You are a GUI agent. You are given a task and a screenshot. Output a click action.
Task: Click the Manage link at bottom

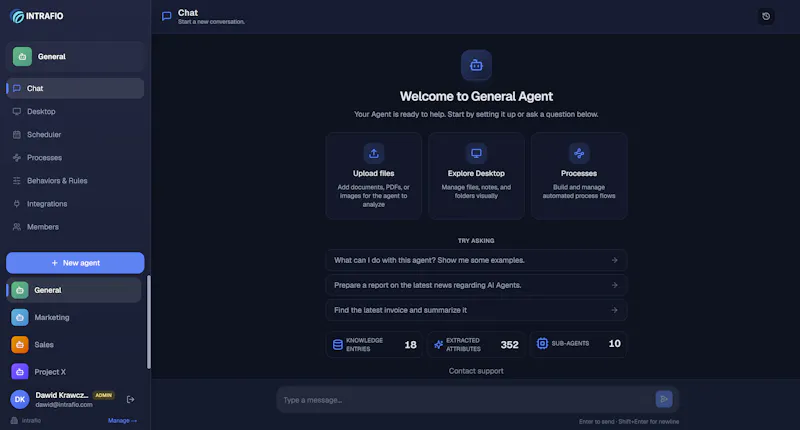[x=122, y=421]
